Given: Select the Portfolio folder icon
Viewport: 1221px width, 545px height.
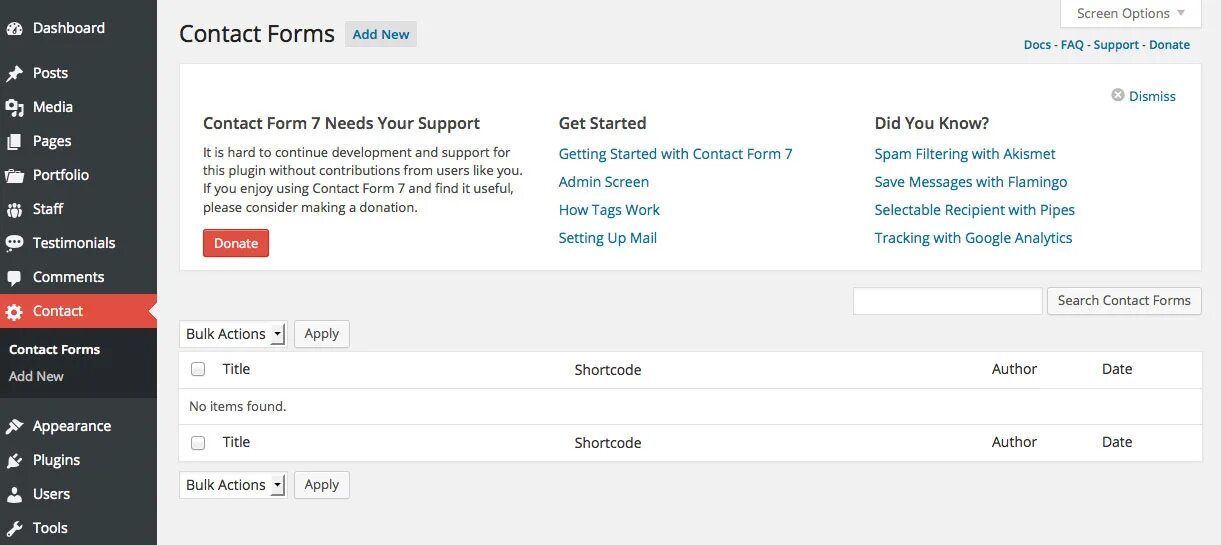Looking at the screenshot, I should point(14,175).
